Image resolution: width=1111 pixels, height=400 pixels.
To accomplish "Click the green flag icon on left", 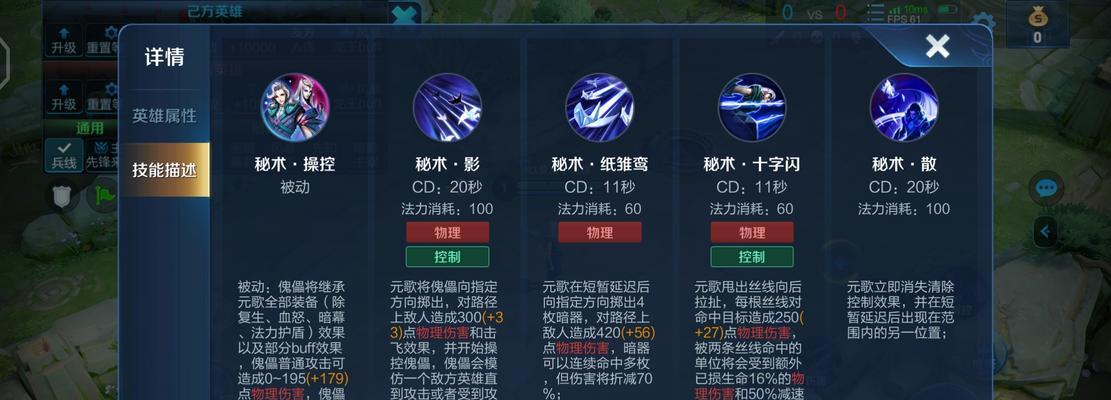I will coord(105,195).
